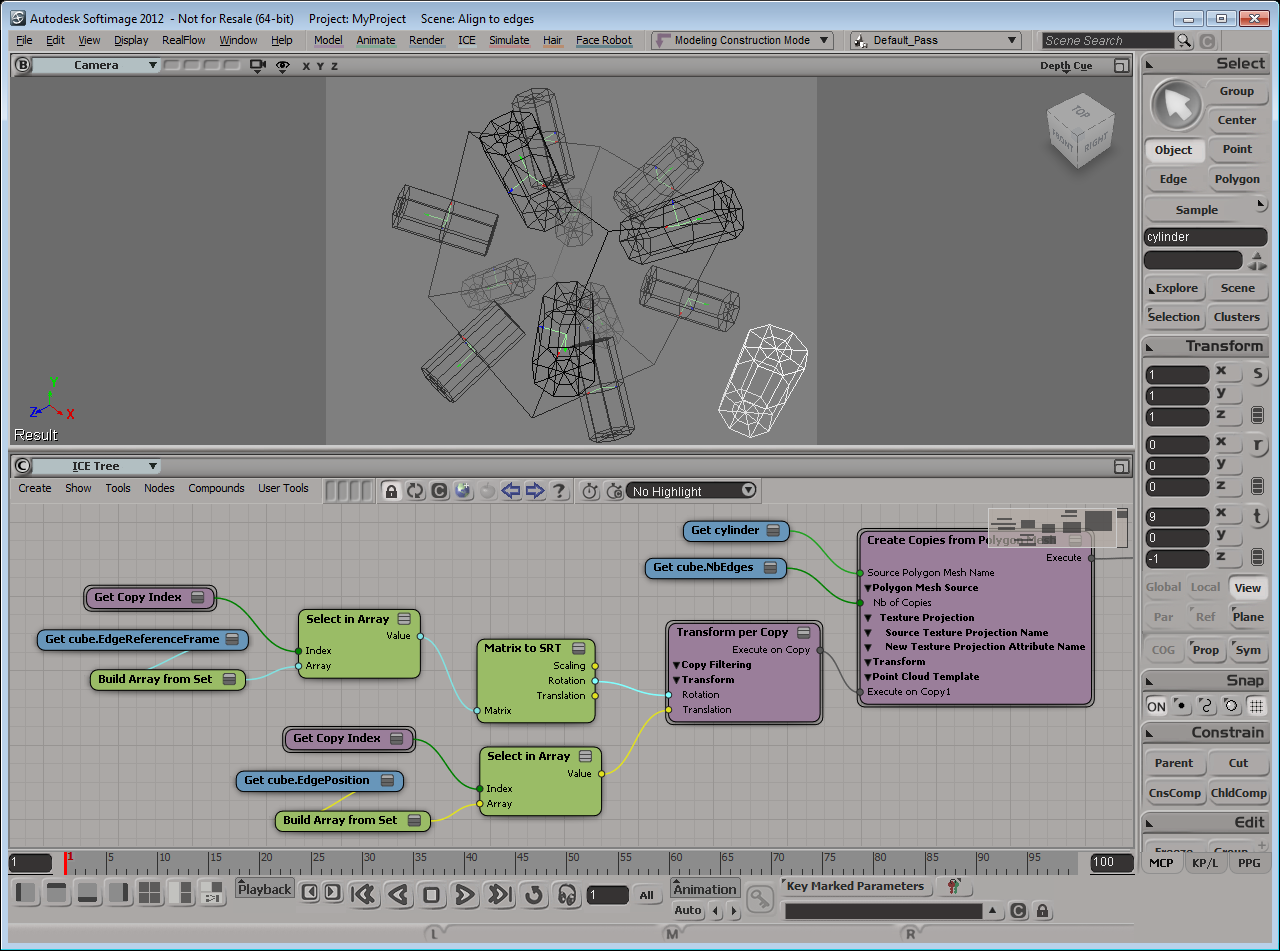
Task: Open the Render menu
Action: pos(427,41)
